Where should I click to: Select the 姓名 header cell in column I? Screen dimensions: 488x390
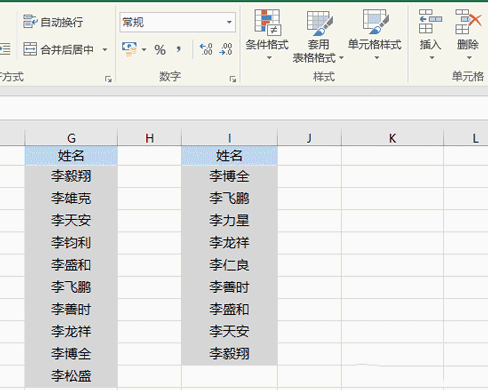tap(229, 156)
